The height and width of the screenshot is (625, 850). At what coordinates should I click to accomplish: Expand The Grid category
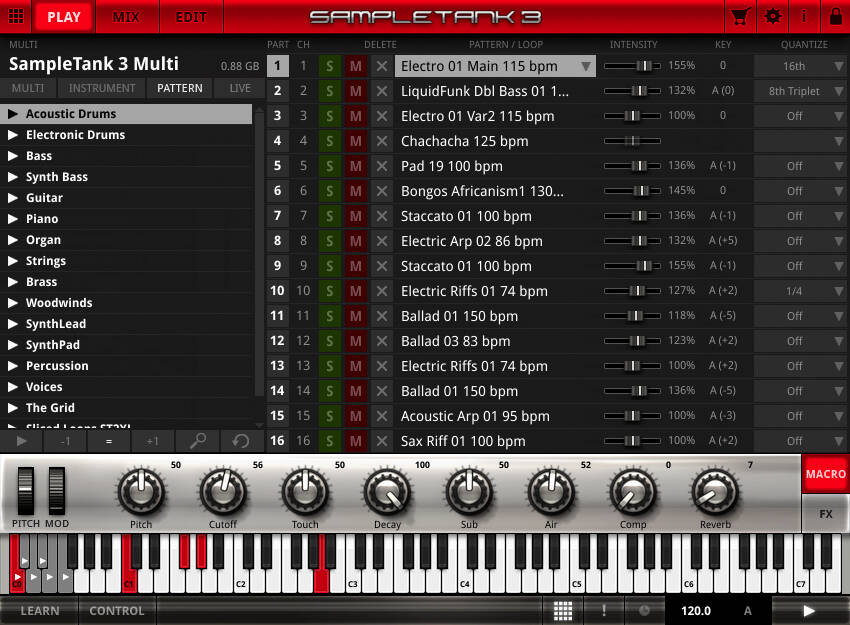[x=13, y=408]
